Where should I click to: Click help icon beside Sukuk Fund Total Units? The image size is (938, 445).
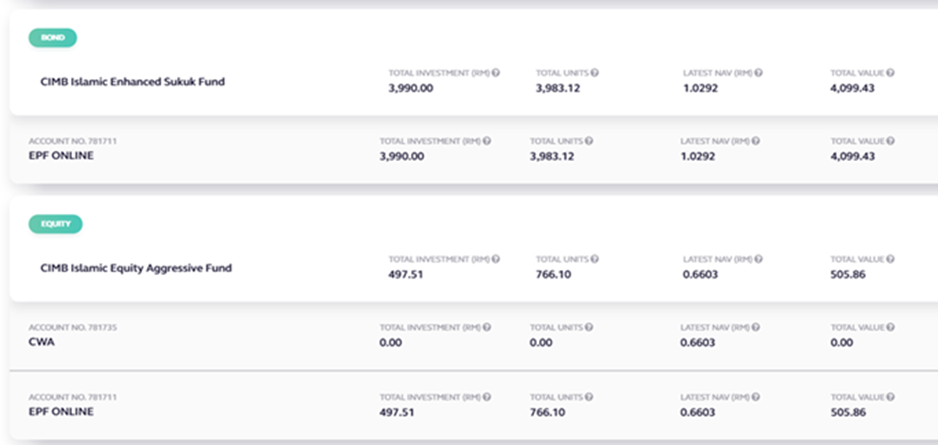595,73
